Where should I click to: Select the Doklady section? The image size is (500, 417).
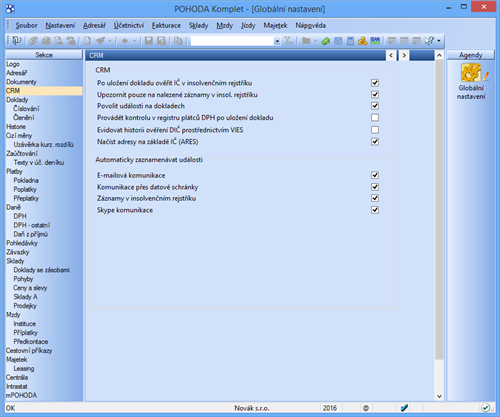[x=17, y=100]
